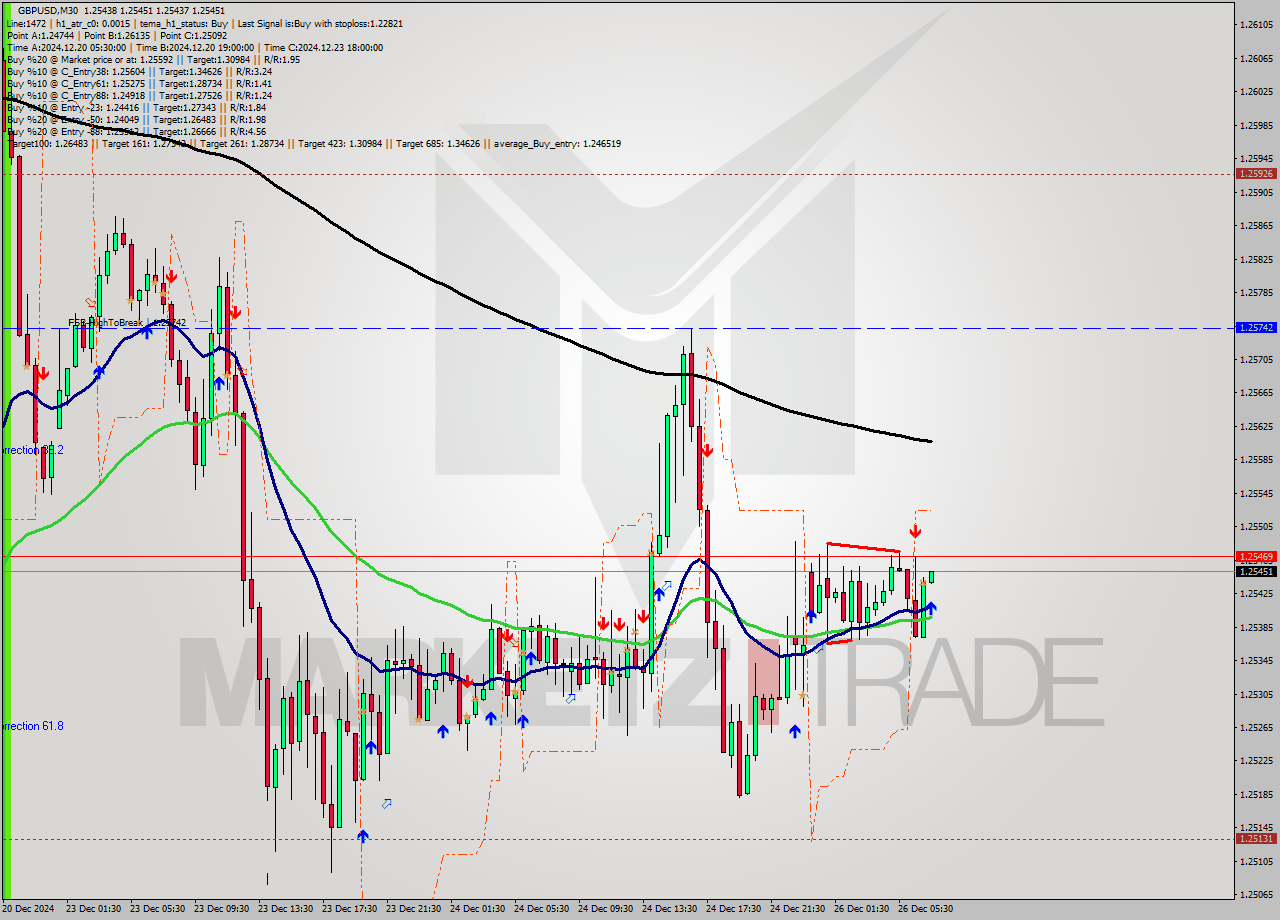Screen dimensions: 1280x920
Task: Click the 'Time A:2024.12.20 05:30:00' text
Action: [66, 47]
